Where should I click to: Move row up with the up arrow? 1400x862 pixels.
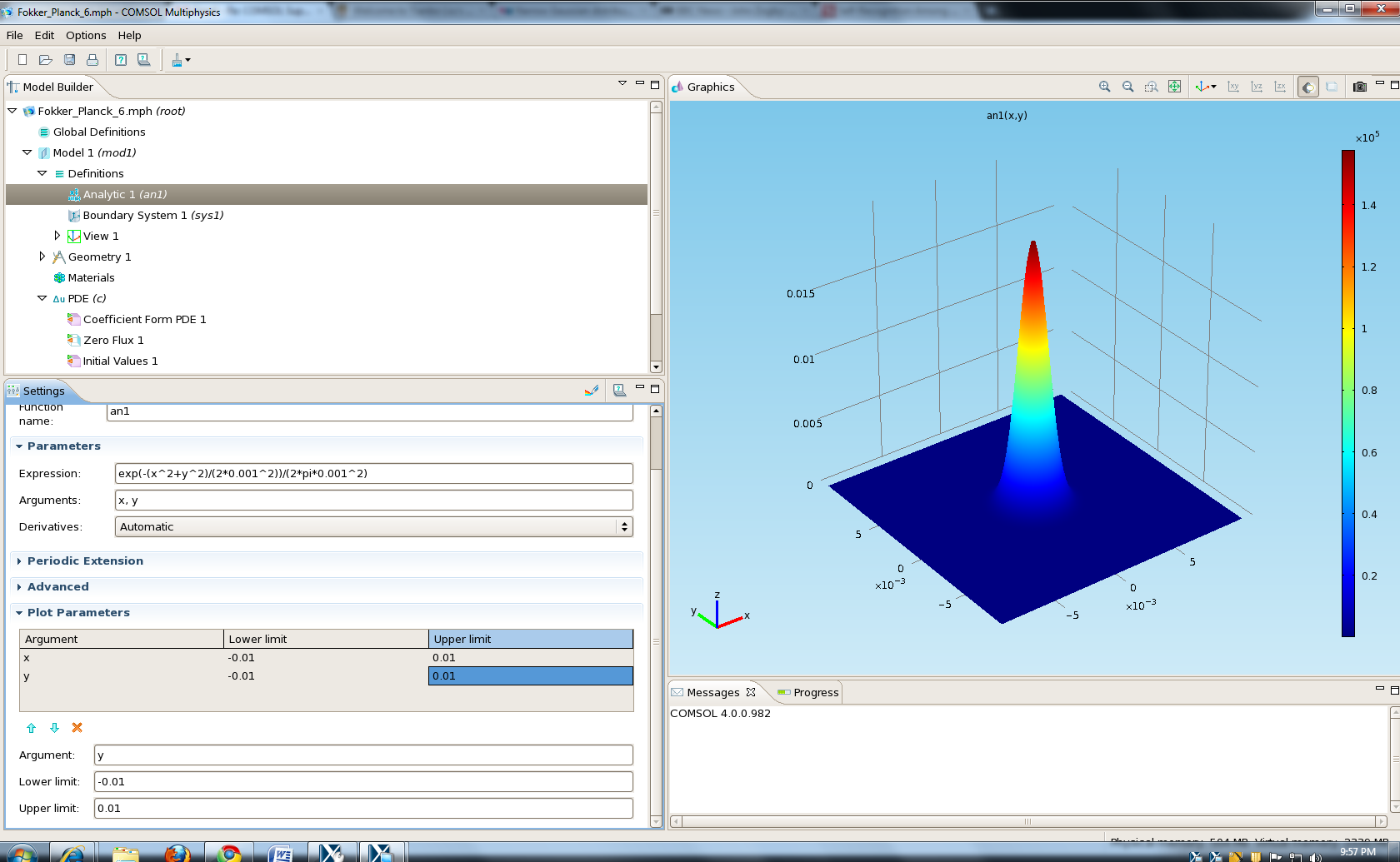32,728
